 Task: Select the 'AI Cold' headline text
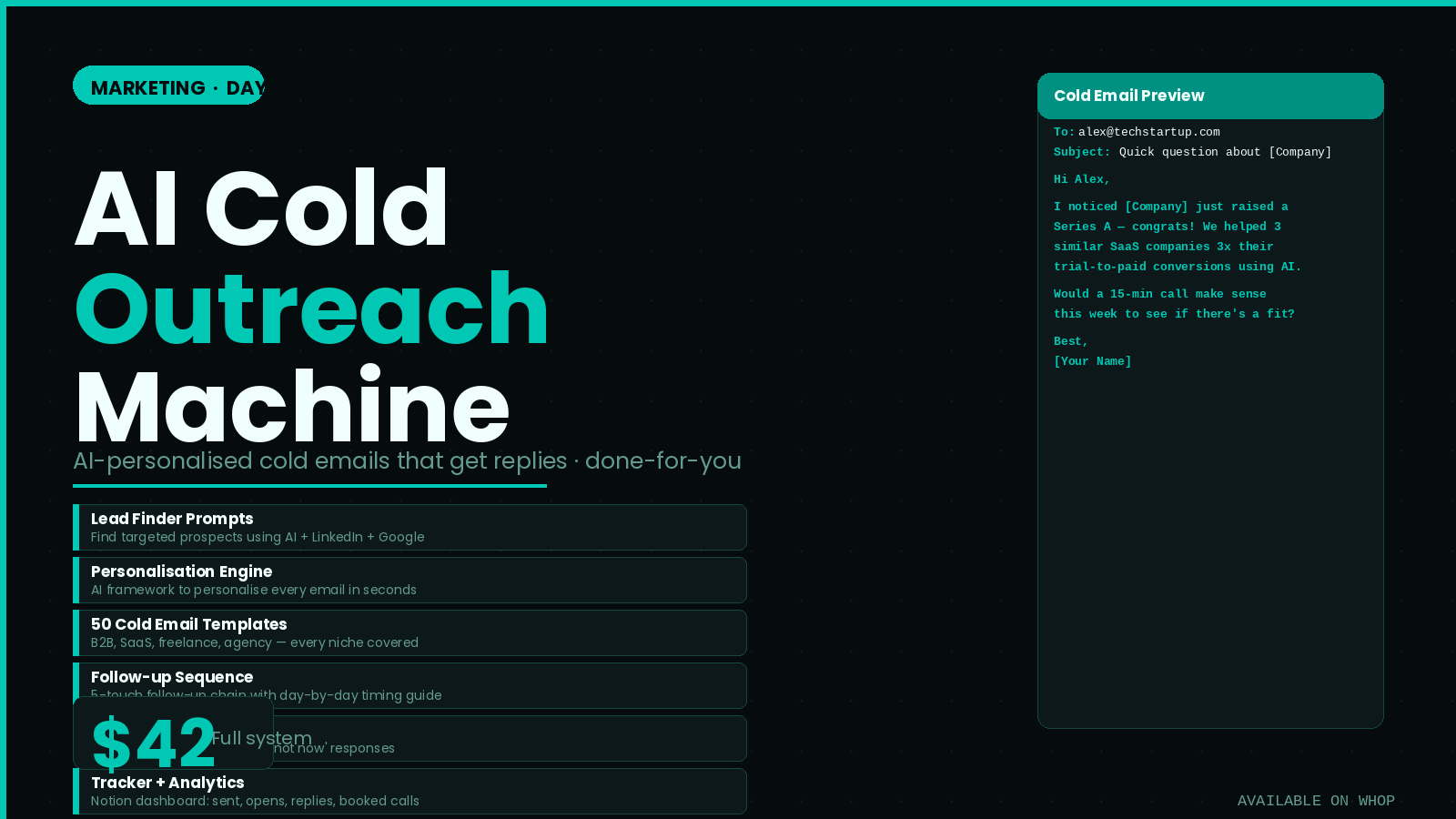coord(262,209)
